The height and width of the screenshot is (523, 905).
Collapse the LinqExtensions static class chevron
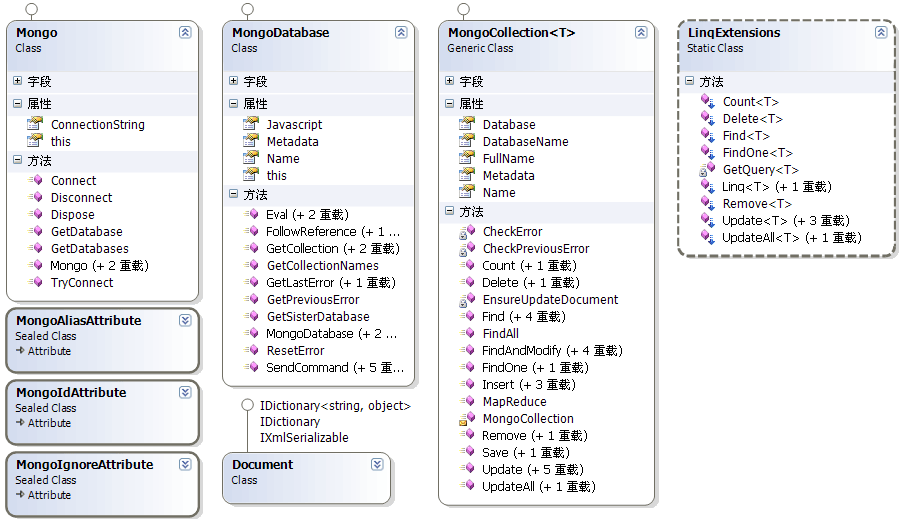pyautogui.click(x=881, y=32)
